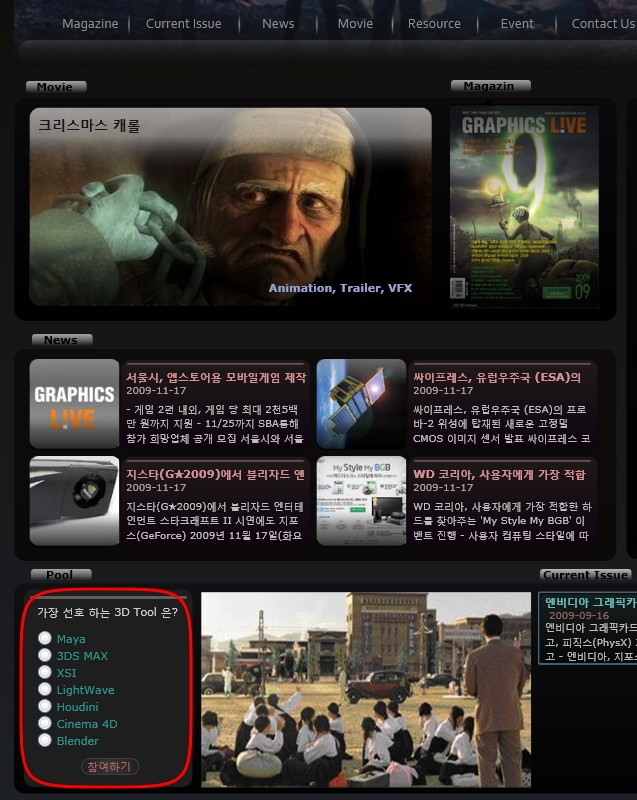Click the Houdini poll option label
The width and height of the screenshot is (637, 800).
[x=78, y=707]
